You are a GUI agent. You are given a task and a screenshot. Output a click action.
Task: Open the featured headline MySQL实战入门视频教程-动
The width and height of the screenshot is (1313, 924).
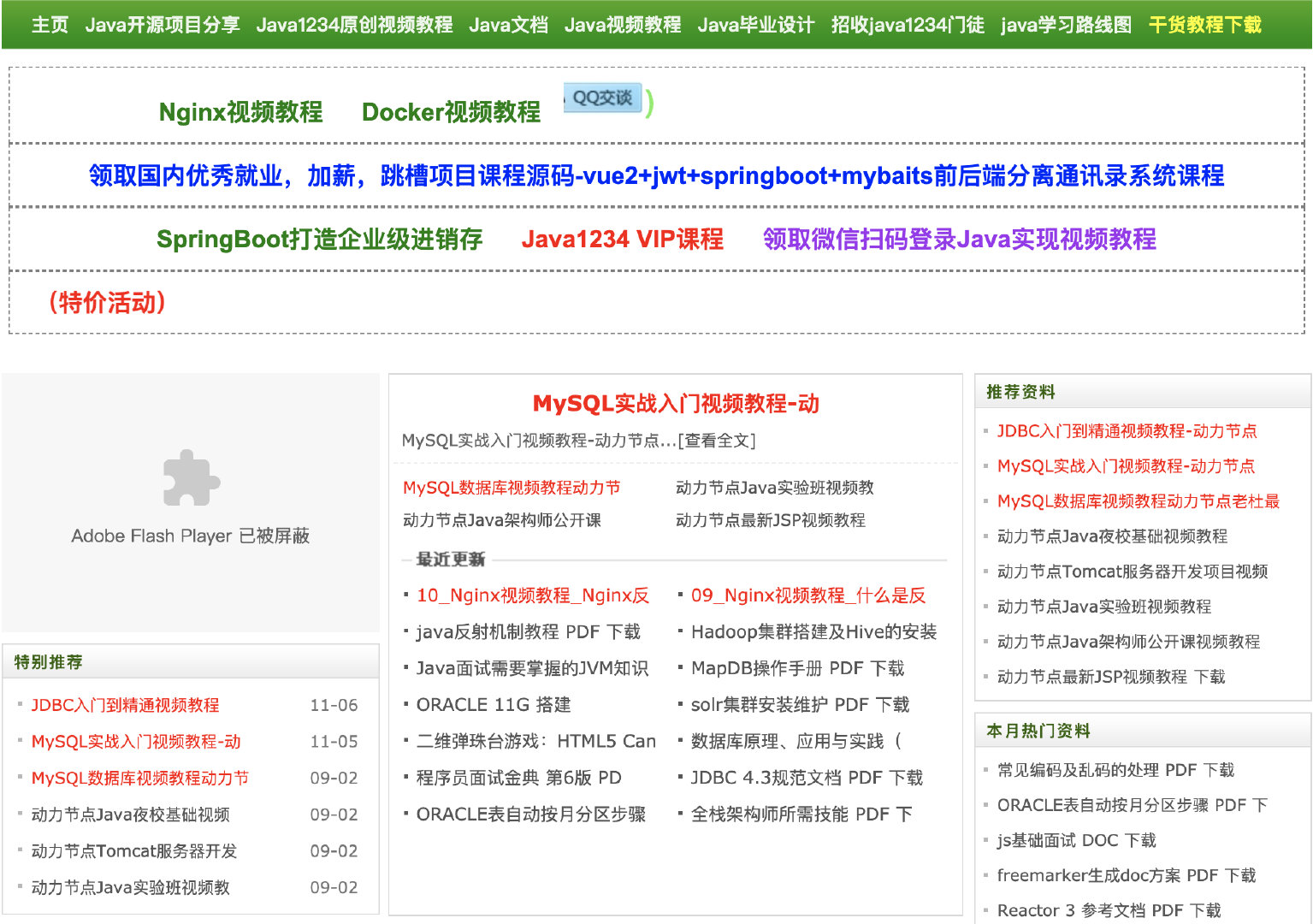click(x=676, y=403)
